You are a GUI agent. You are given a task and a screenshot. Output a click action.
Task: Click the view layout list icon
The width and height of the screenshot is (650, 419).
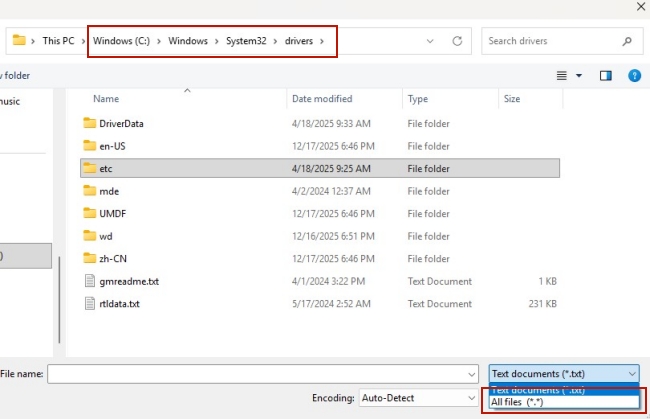562,75
